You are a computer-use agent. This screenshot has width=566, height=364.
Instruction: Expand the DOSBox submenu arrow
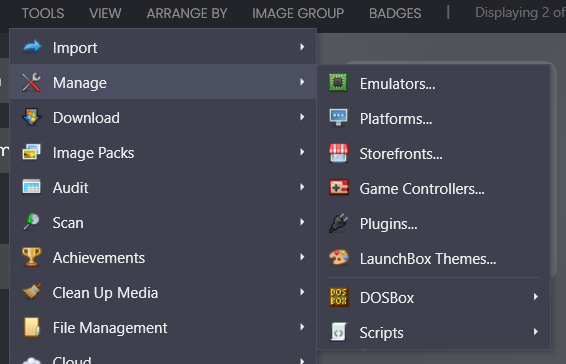click(536, 297)
